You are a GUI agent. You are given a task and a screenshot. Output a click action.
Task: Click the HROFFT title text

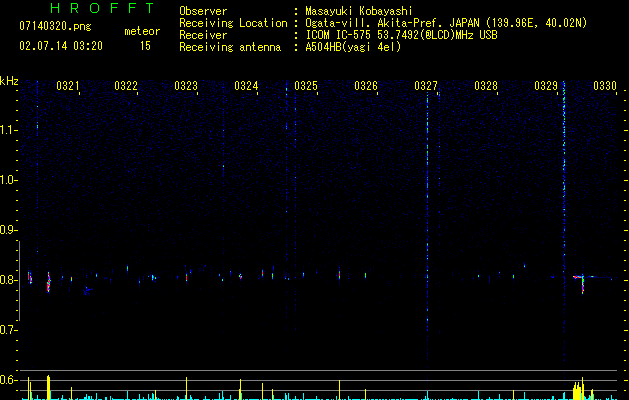[x=102, y=8]
